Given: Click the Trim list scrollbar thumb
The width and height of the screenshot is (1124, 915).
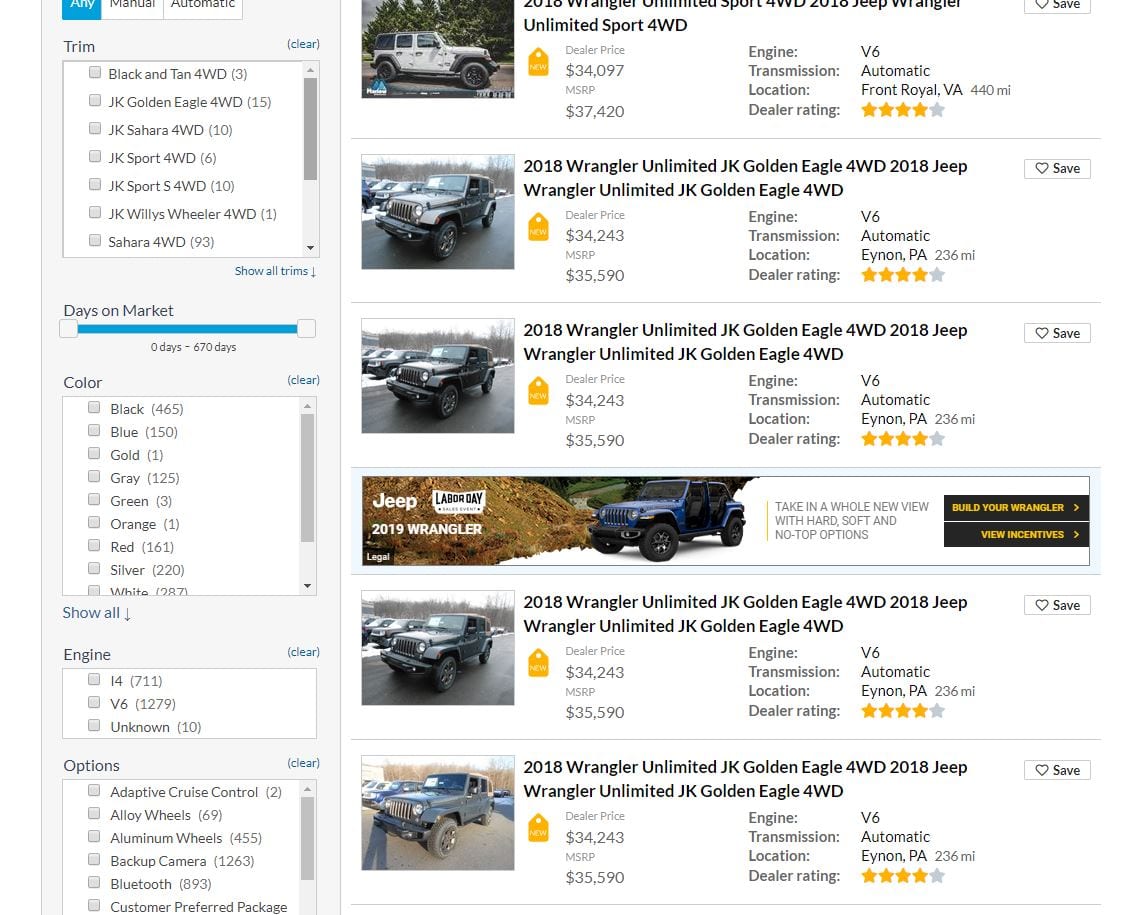Looking at the screenshot, I should (310, 129).
